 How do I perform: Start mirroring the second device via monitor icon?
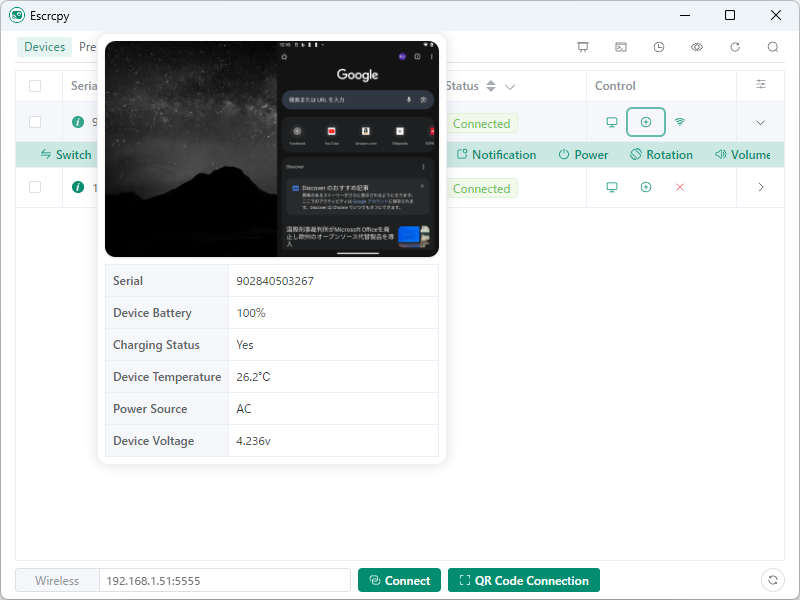(612, 187)
